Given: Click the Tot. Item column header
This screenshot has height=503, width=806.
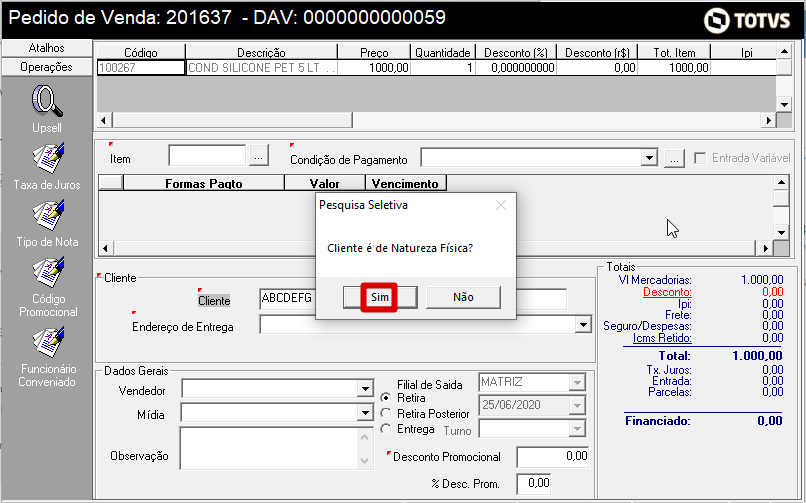Looking at the screenshot, I should tap(674, 52).
